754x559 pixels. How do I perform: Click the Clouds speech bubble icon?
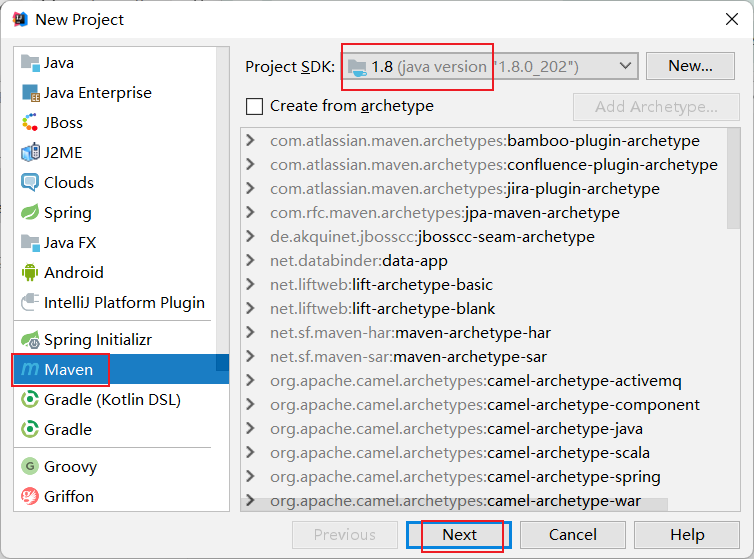click(30, 182)
